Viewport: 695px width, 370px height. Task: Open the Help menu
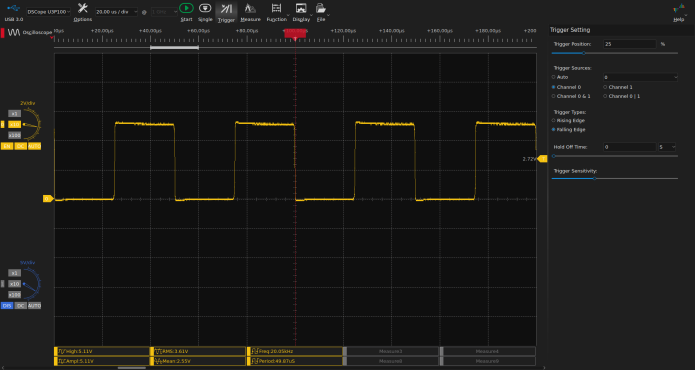tap(679, 12)
